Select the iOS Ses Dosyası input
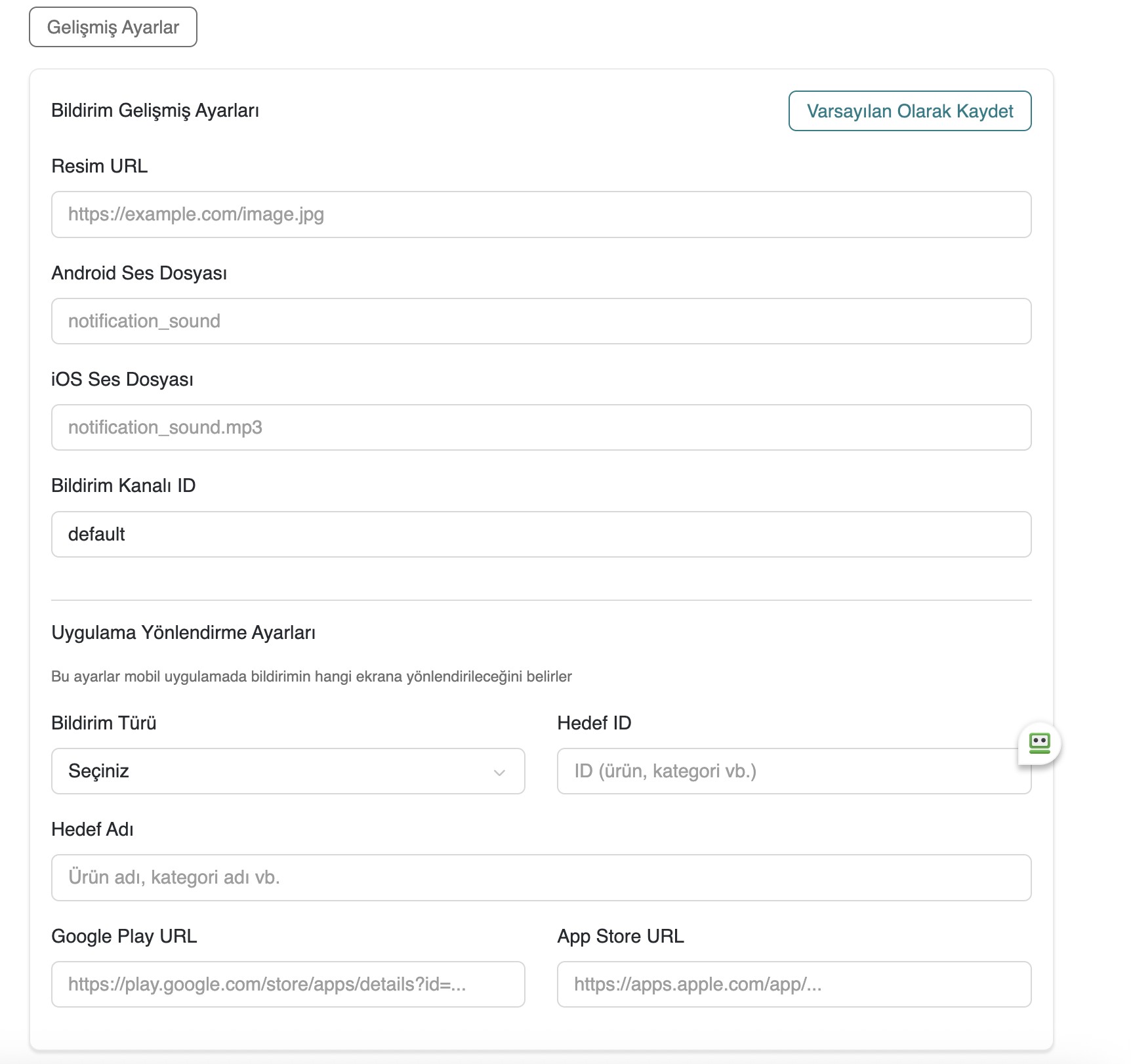This screenshot has width=1131, height=1064. tap(541, 427)
